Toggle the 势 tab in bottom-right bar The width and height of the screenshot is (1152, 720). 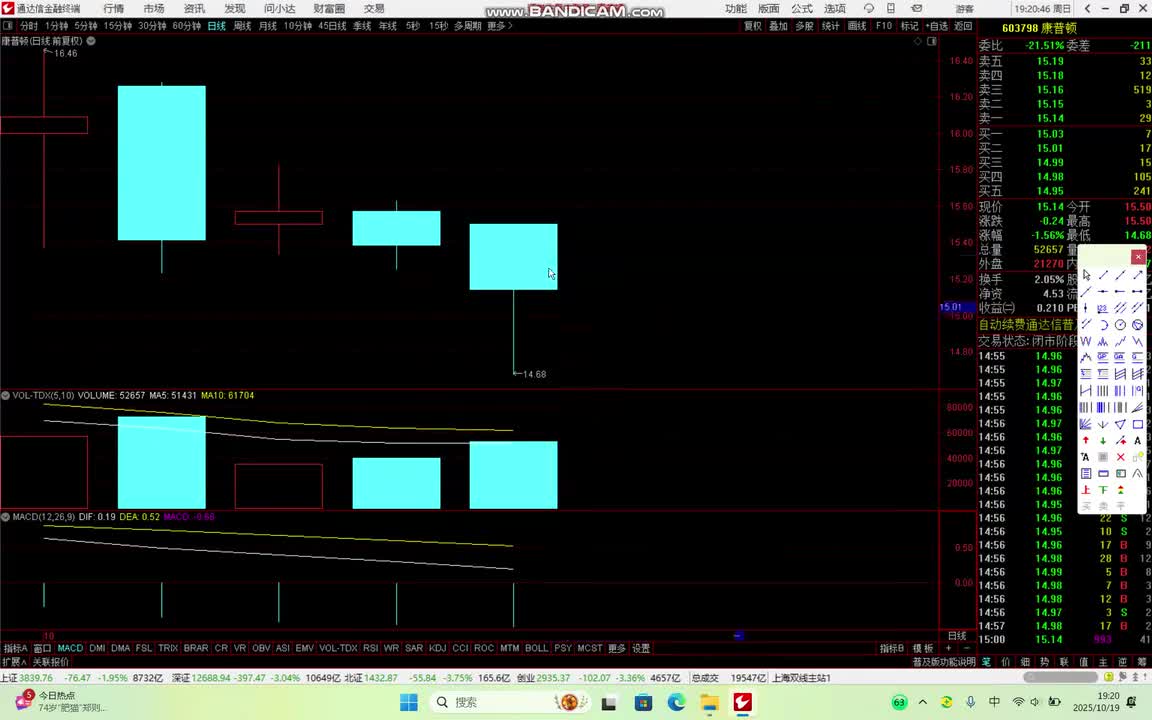(1044, 662)
